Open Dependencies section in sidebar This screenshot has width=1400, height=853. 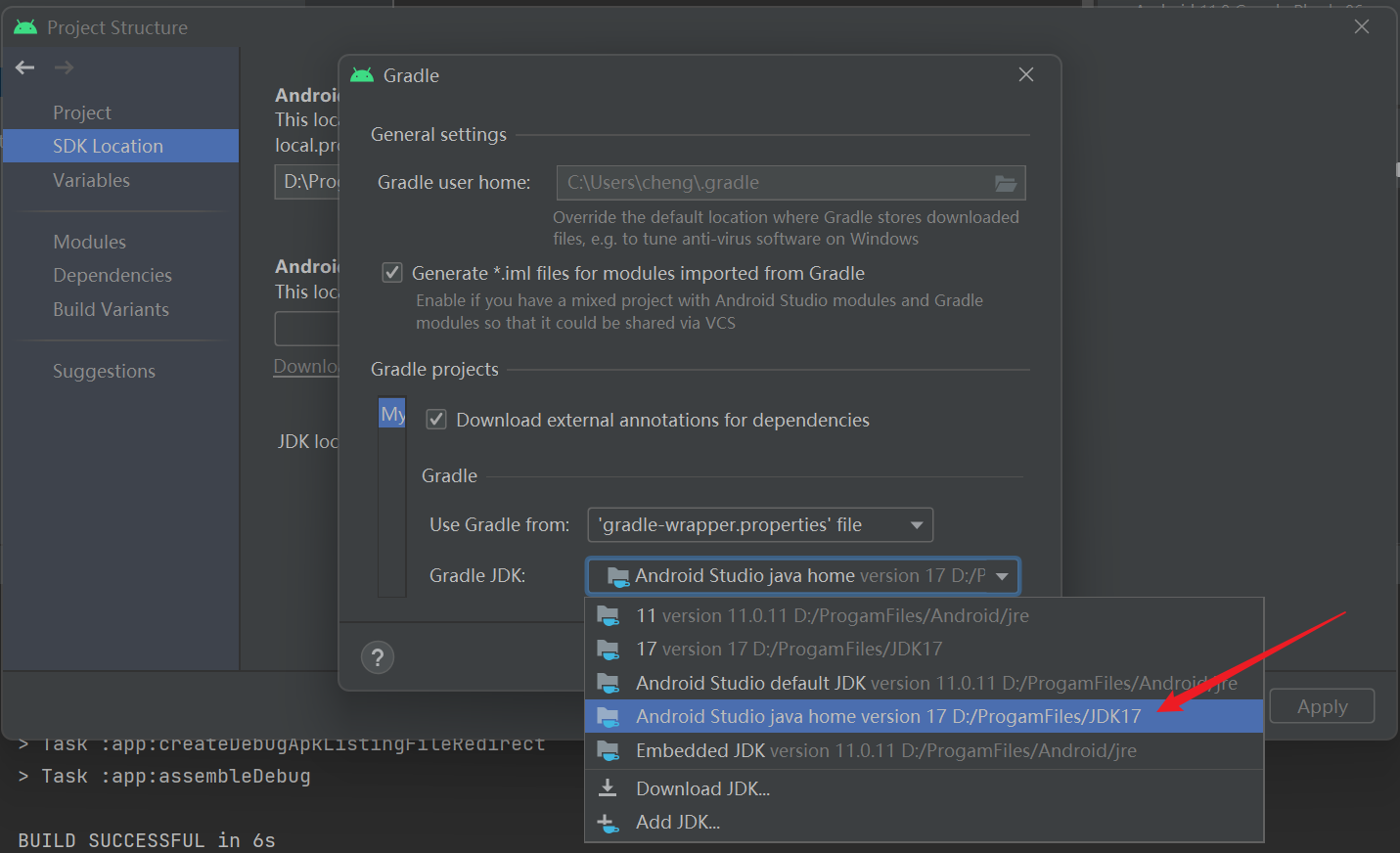click(113, 275)
